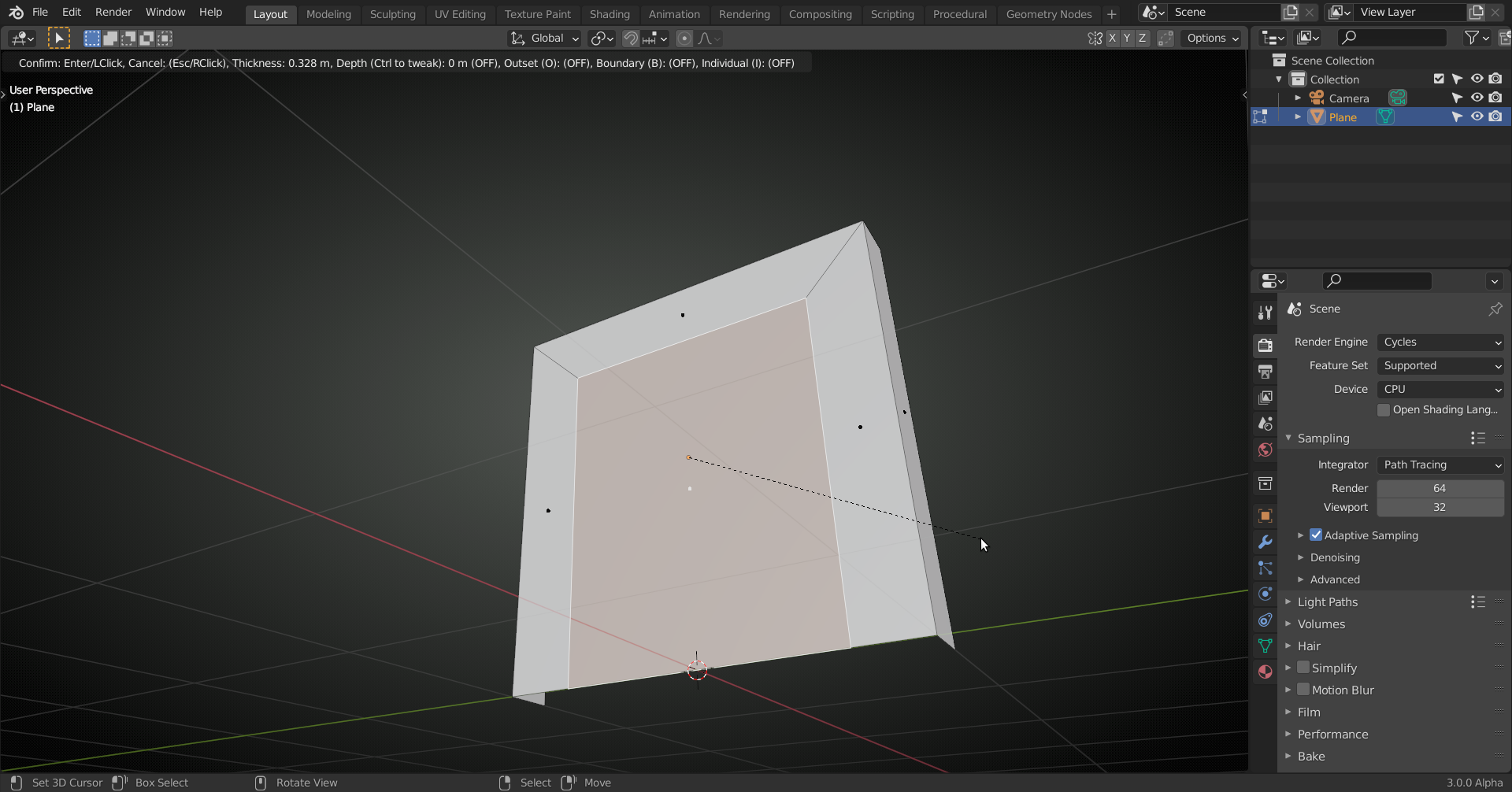1512x792 pixels.
Task: Open the editor type selector in viewport header
Action: (22, 38)
